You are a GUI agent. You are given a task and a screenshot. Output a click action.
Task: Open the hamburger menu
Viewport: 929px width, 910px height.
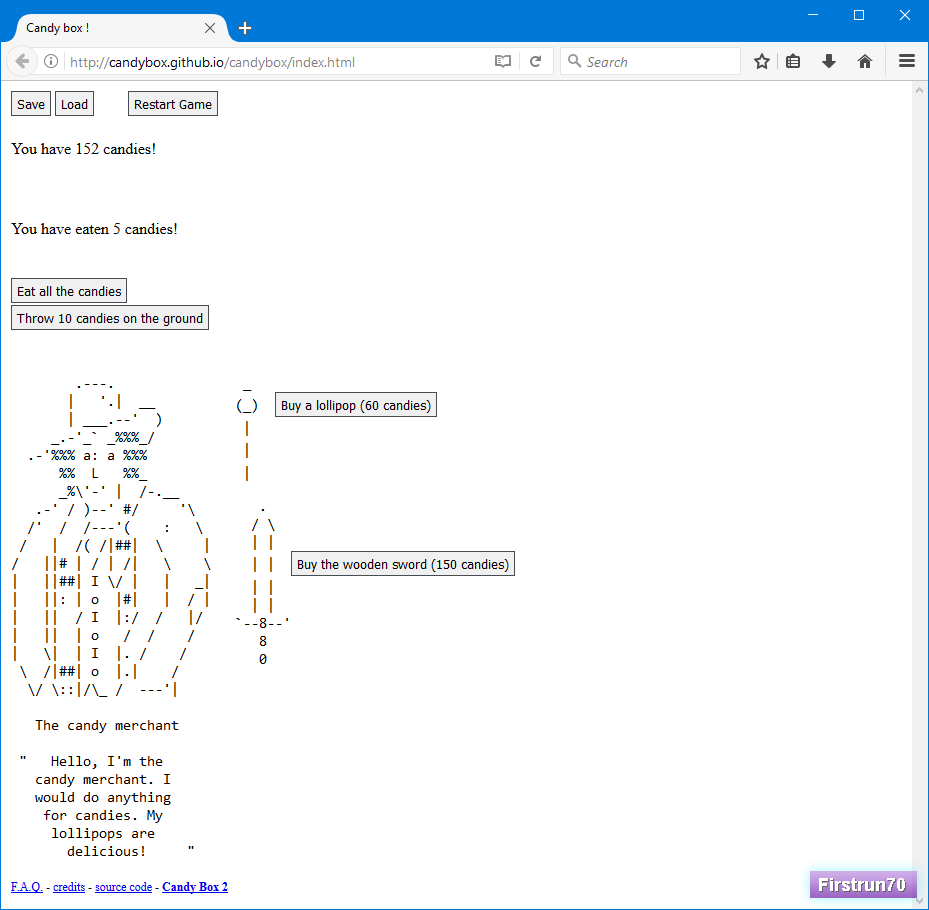(907, 62)
